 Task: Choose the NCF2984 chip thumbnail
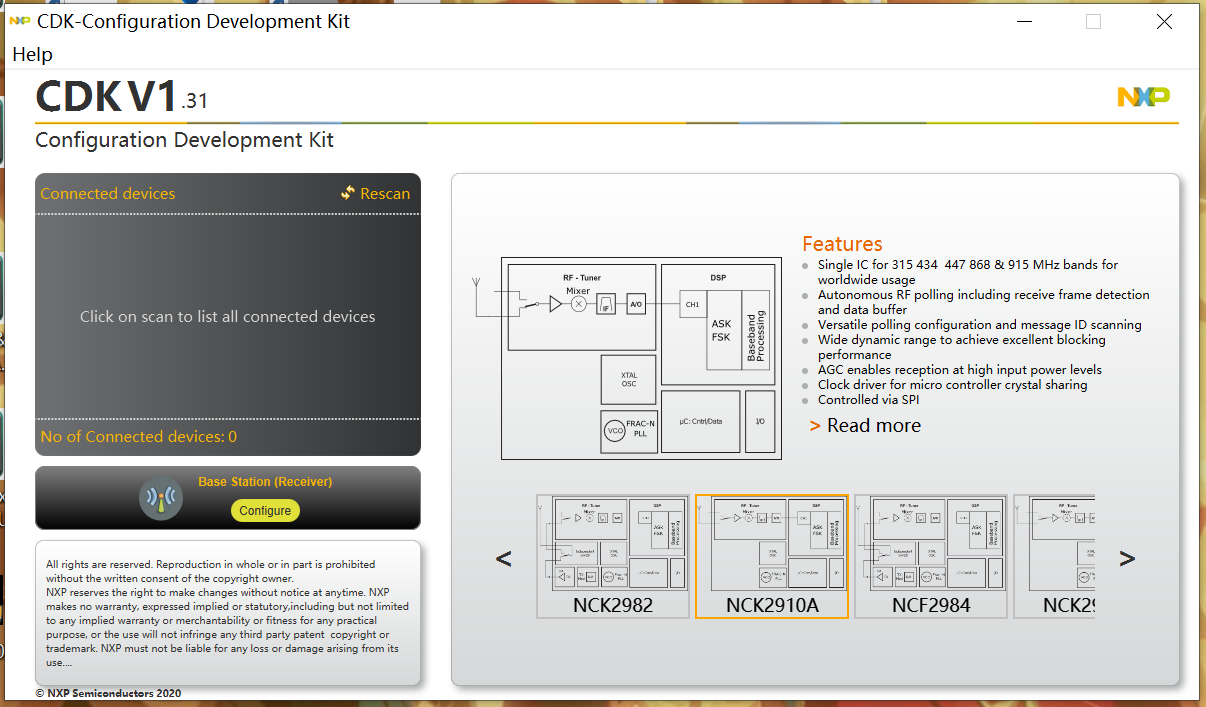coord(931,556)
